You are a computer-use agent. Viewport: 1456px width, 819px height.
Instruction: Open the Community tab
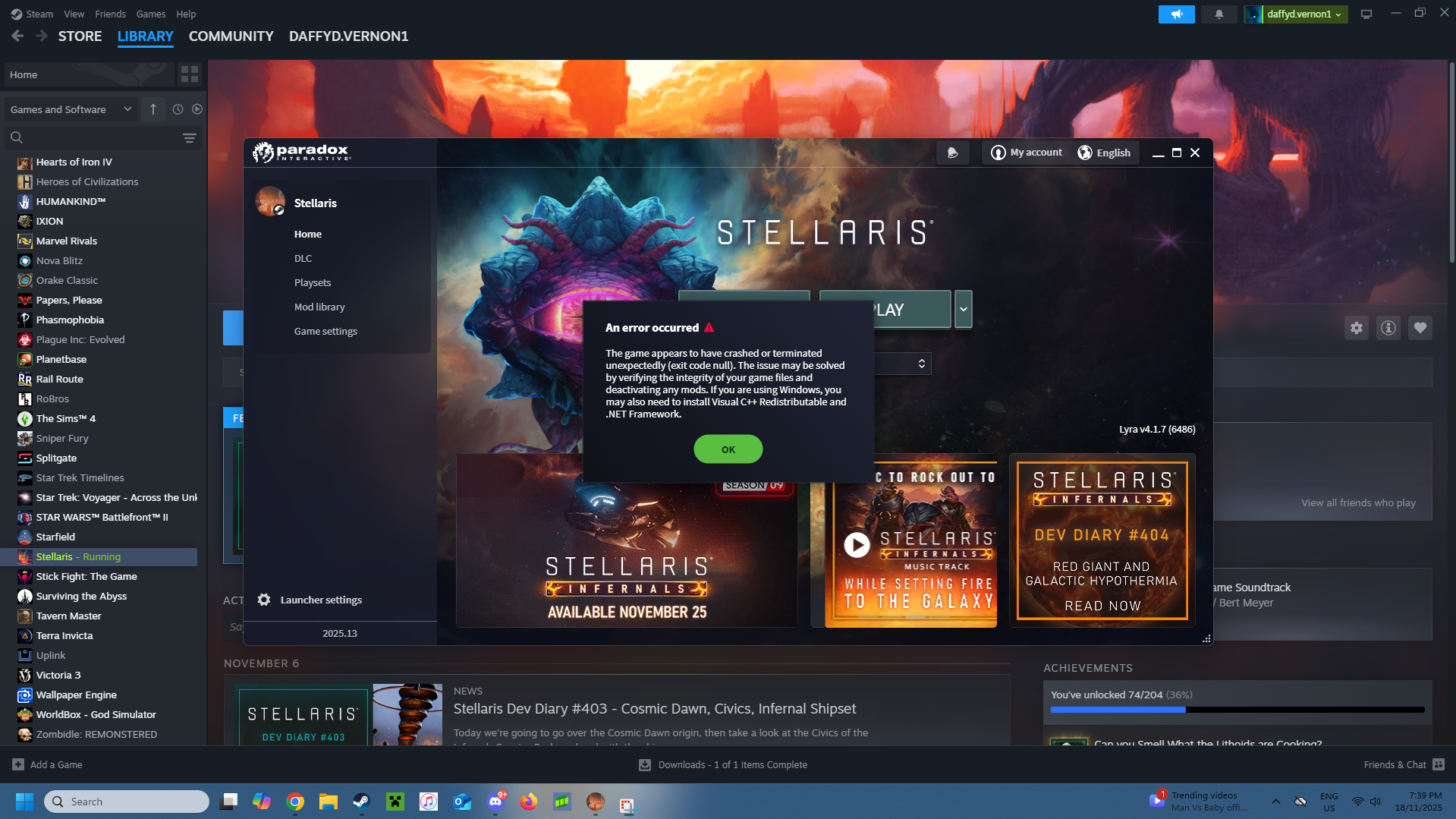(x=231, y=36)
